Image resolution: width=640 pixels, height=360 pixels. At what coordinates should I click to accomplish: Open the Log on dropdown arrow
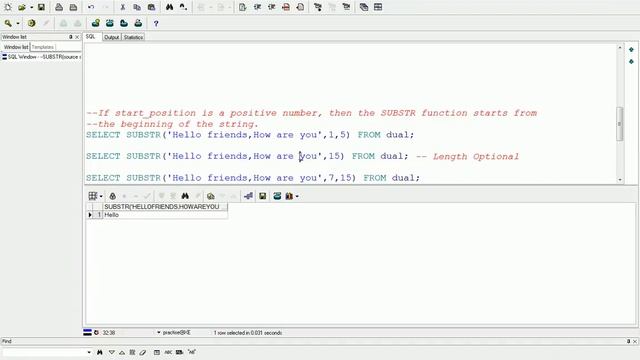[18, 24]
